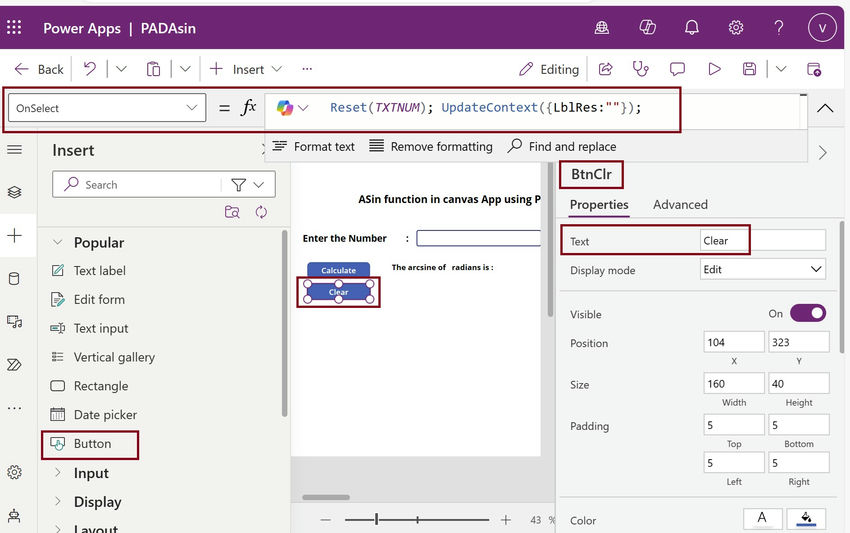The image size is (850, 533).
Task: Open the toolbar overflow ellipsis menu
Action: (307, 69)
